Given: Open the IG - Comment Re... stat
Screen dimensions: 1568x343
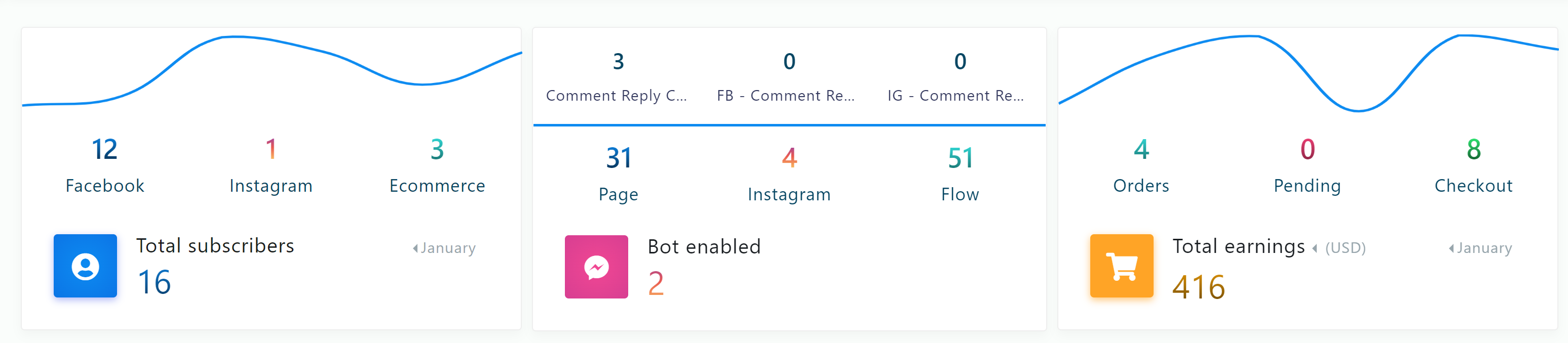Looking at the screenshot, I should pos(959,77).
